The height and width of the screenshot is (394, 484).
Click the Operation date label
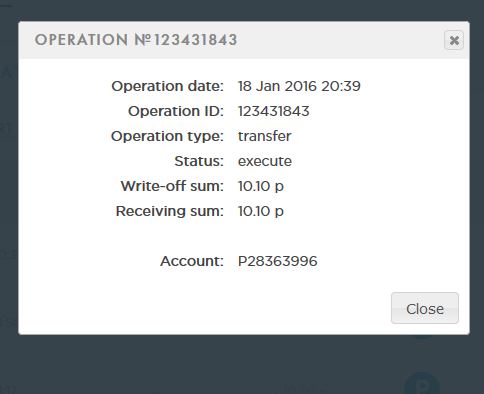pyautogui.click(x=167, y=86)
